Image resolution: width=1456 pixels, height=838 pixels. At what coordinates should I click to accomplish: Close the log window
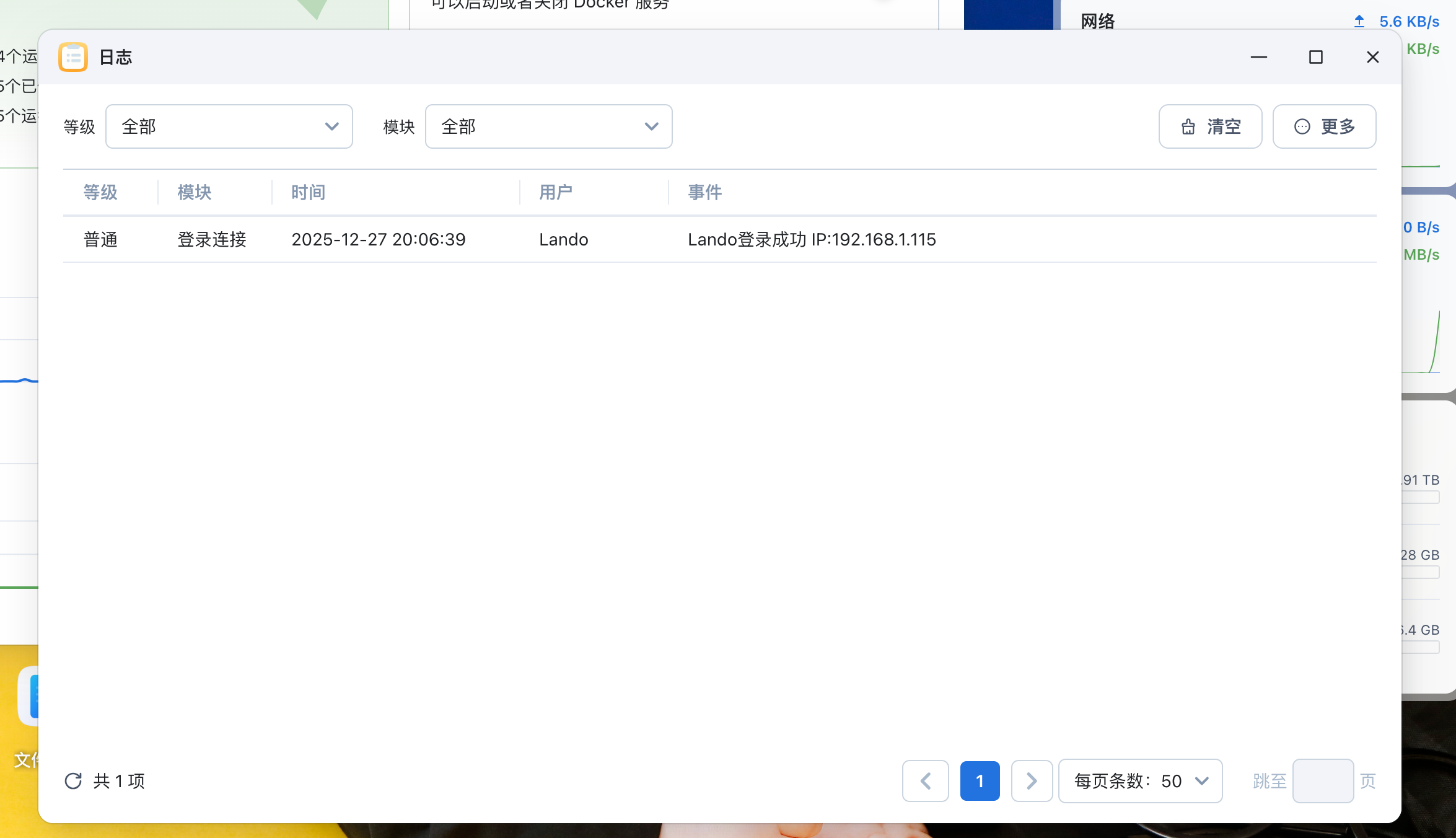[1373, 57]
